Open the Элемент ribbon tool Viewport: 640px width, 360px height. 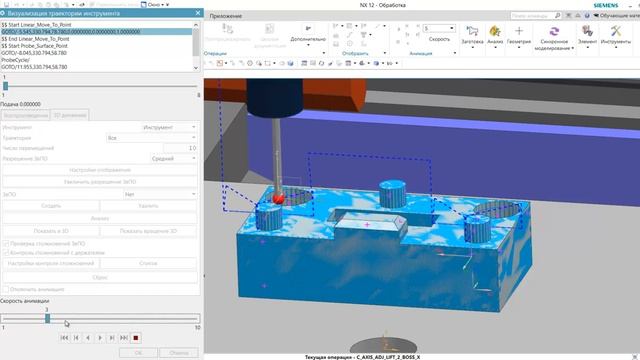(x=587, y=36)
